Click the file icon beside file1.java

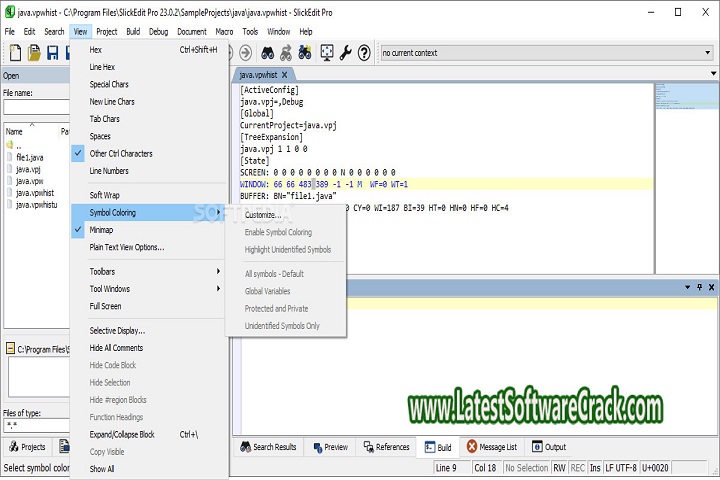(x=10, y=157)
